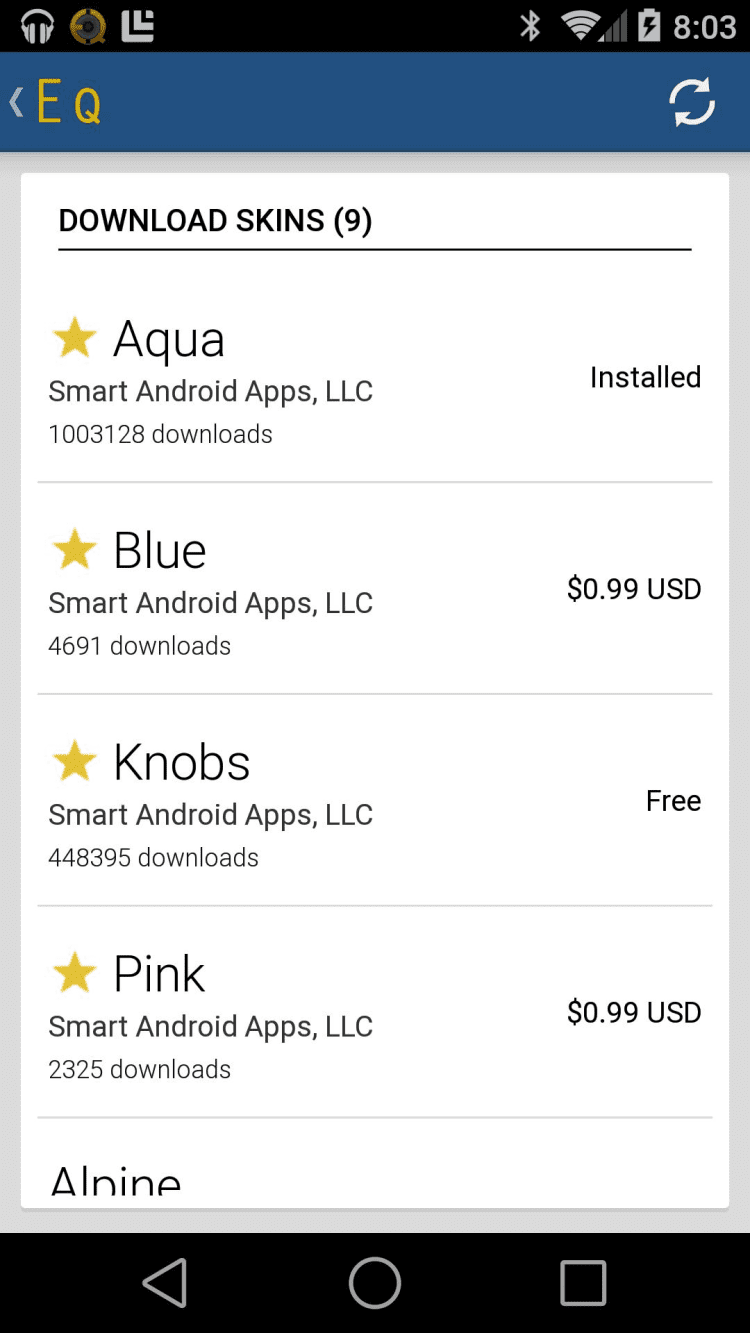Tap the EQ app logo

point(70,102)
